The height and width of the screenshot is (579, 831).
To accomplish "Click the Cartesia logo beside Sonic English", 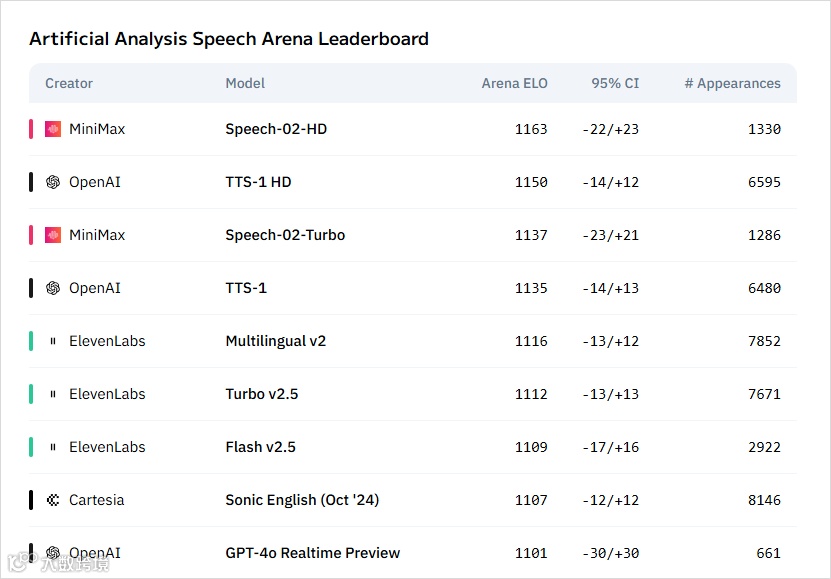I will pyautogui.click(x=53, y=500).
